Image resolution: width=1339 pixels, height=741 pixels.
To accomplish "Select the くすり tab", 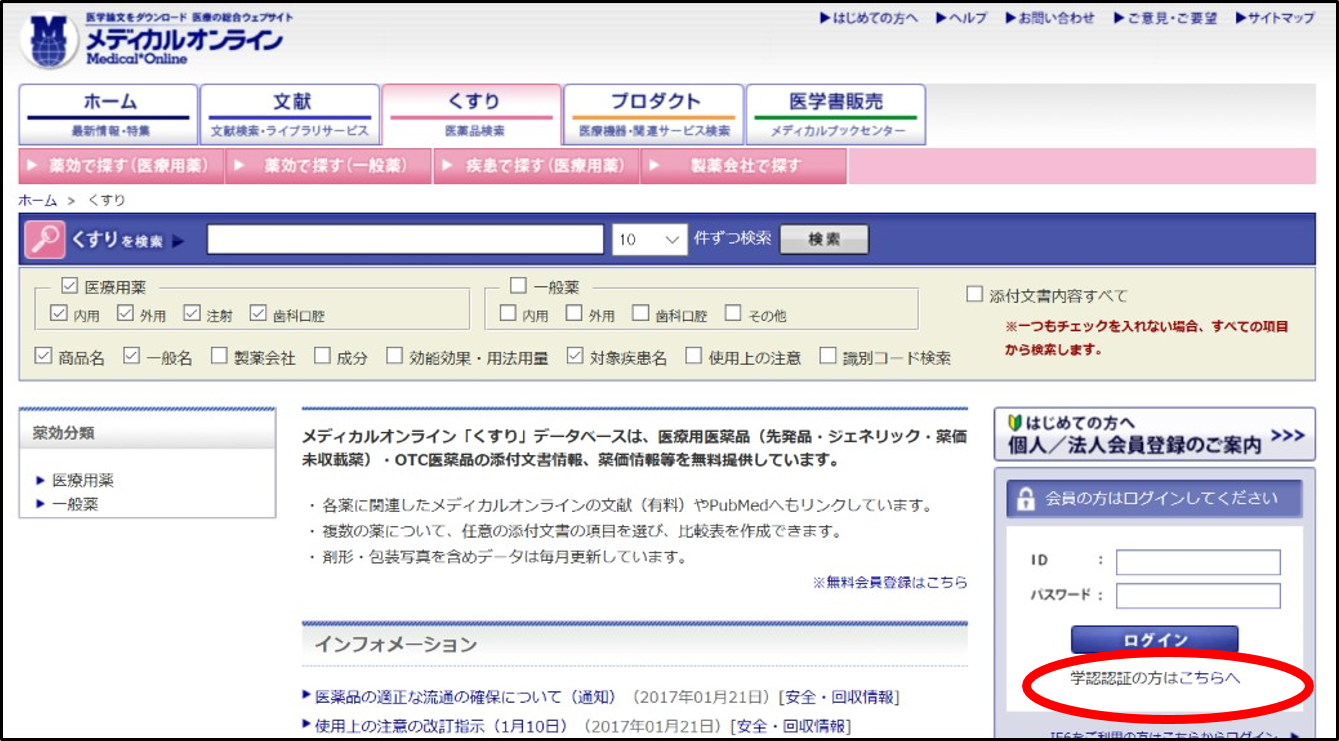I will [472, 114].
